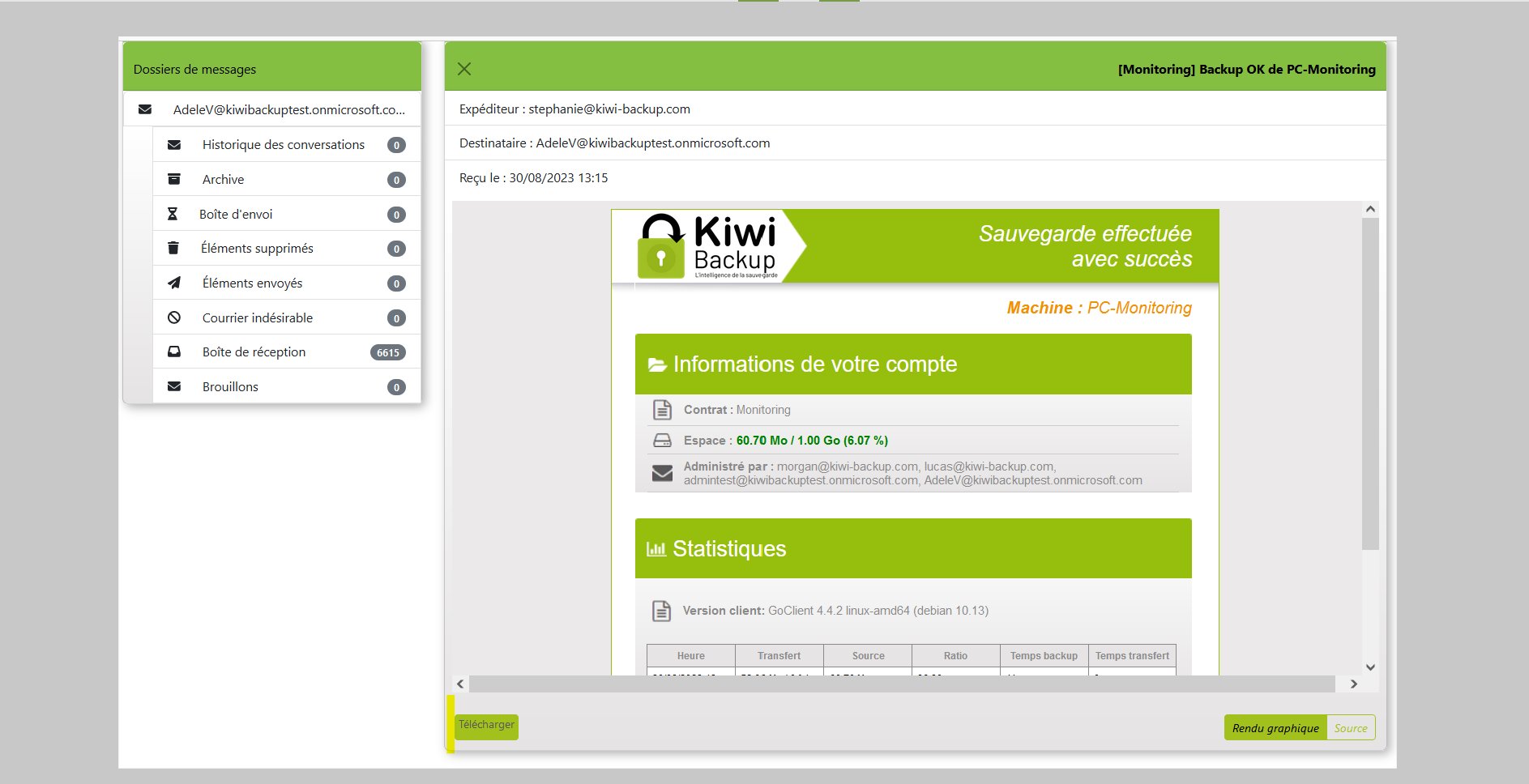Switch to Rendu graphique view
Viewport: 1529px width, 784px height.
(x=1275, y=728)
